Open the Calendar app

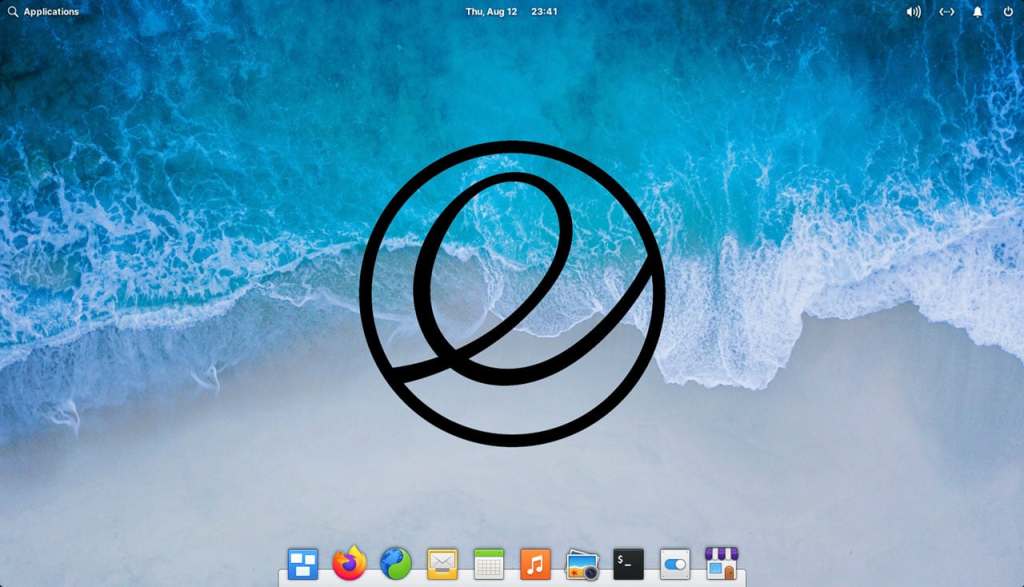[488, 565]
